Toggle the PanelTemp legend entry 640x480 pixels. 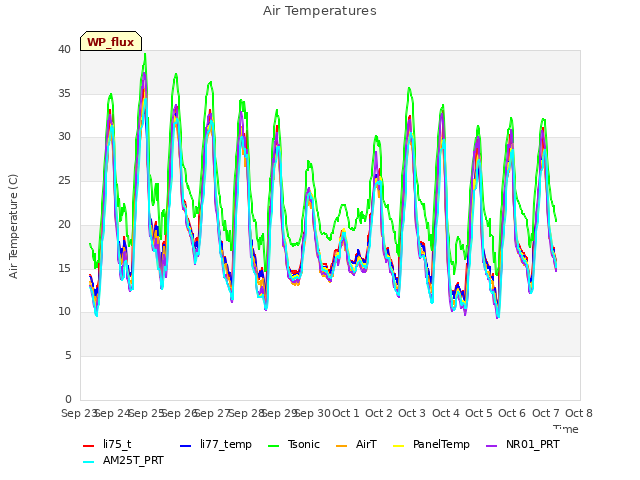pyautogui.click(x=431, y=444)
